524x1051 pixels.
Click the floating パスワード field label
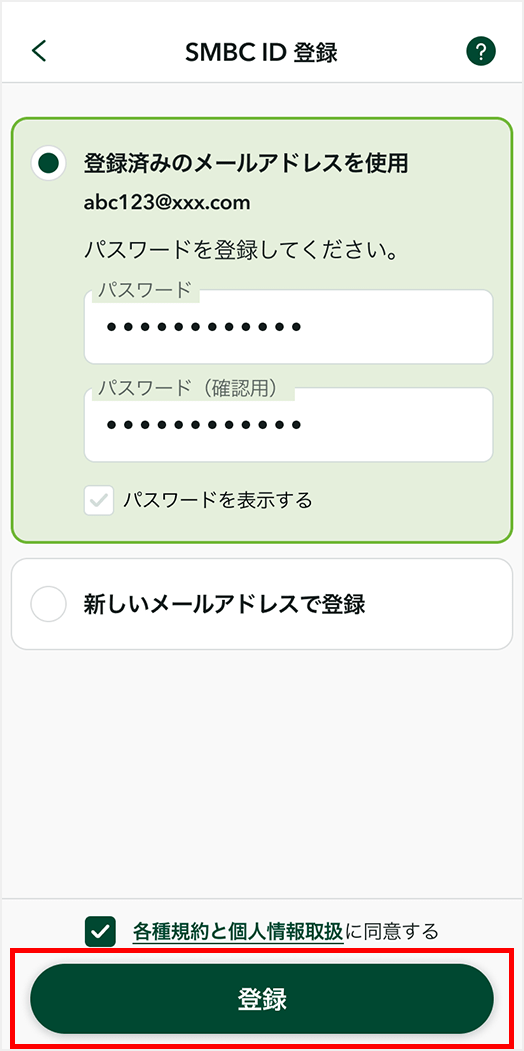click(x=145, y=290)
